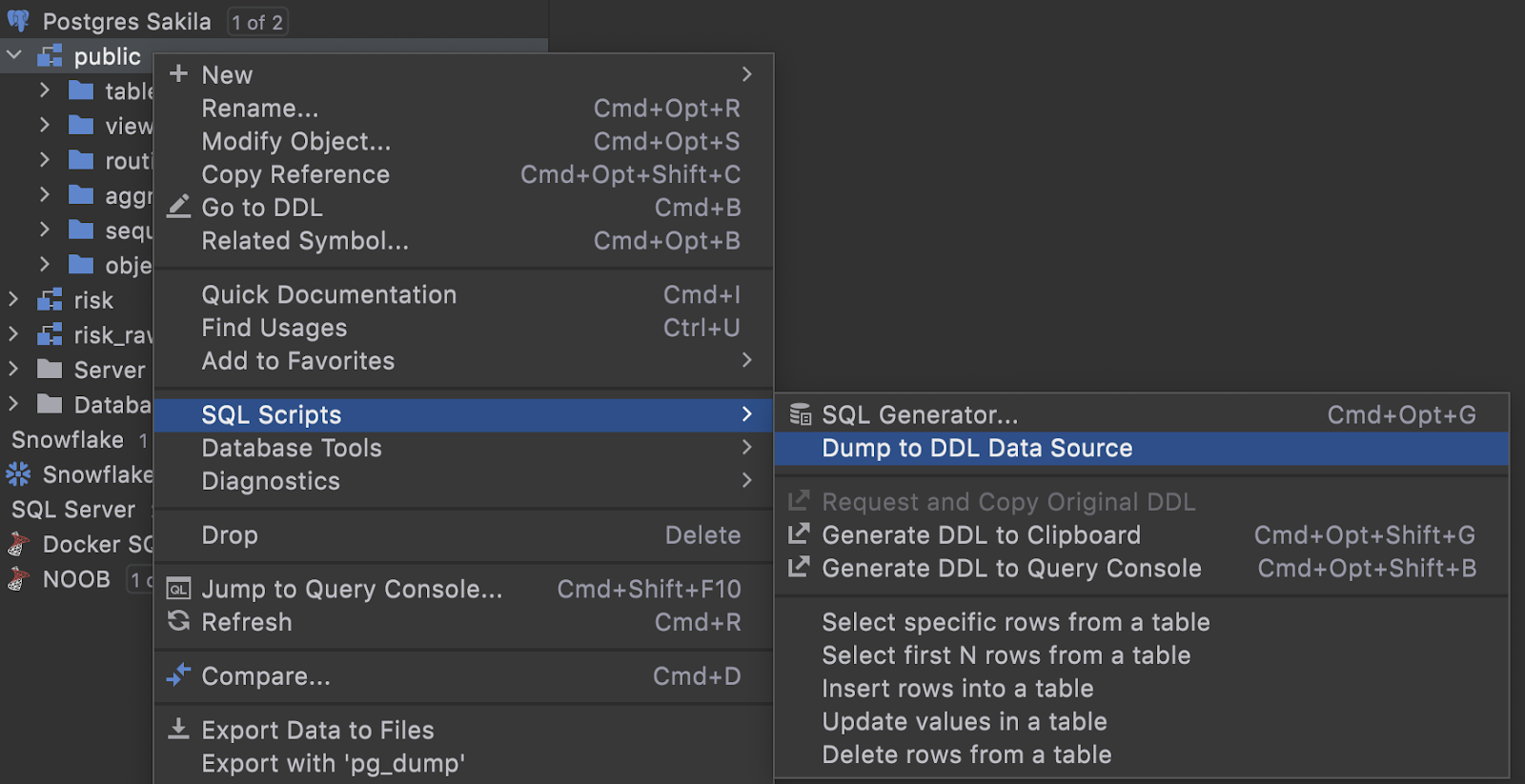Click the public schema icon
The height and width of the screenshot is (784, 1525).
(50, 56)
